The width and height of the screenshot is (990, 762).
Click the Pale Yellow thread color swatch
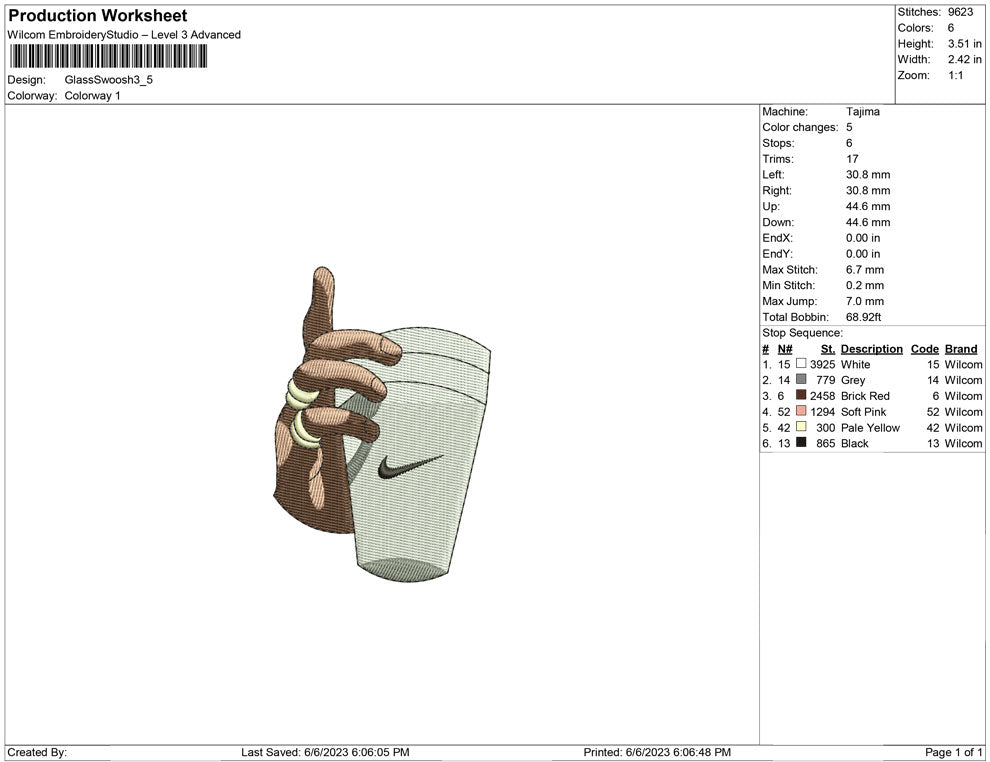pos(801,427)
